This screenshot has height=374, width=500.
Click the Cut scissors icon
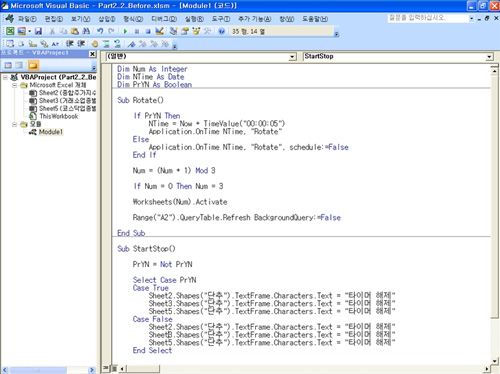click(x=52, y=31)
